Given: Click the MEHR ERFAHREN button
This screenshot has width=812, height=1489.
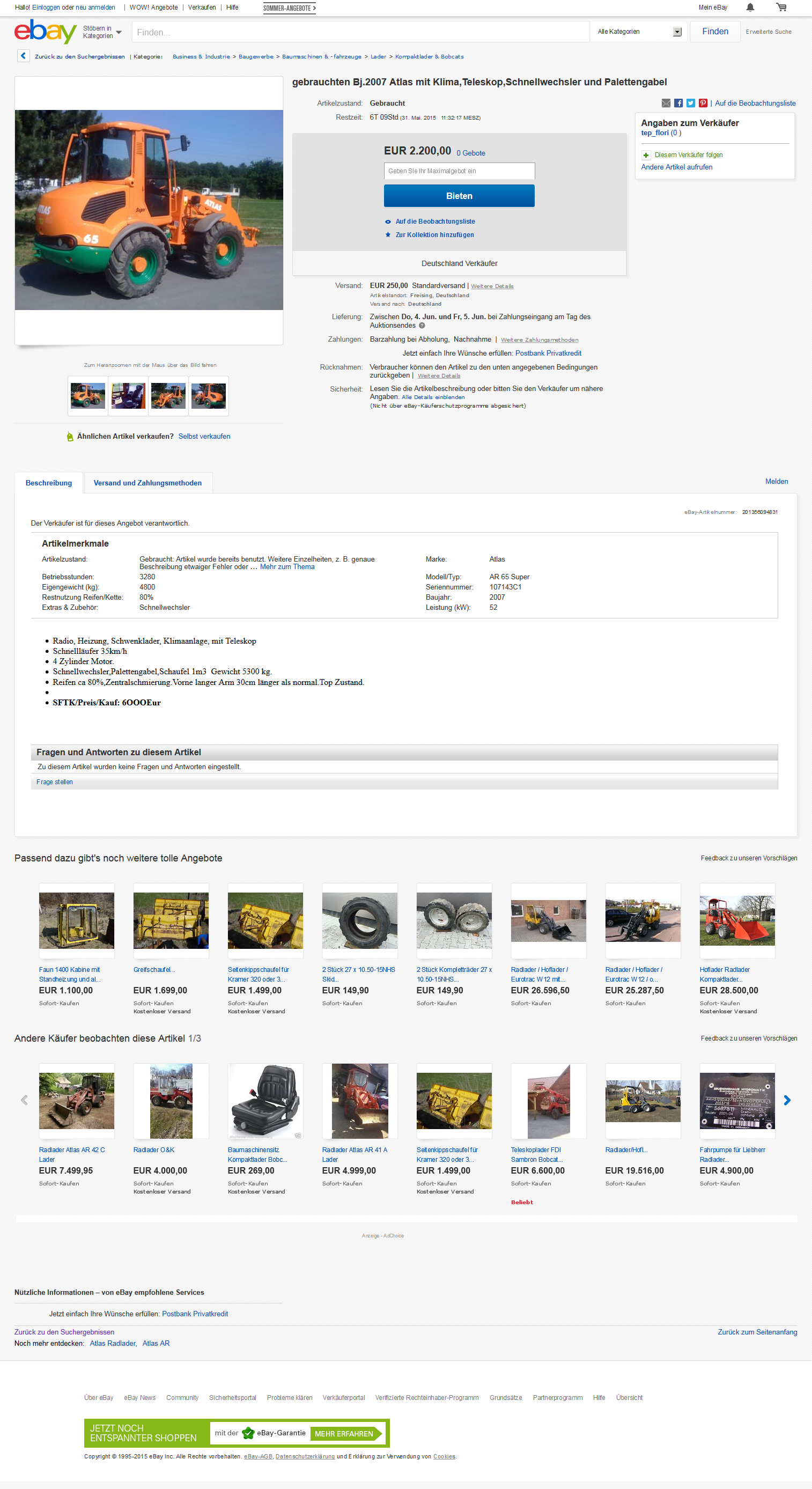Looking at the screenshot, I should click(x=346, y=1434).
